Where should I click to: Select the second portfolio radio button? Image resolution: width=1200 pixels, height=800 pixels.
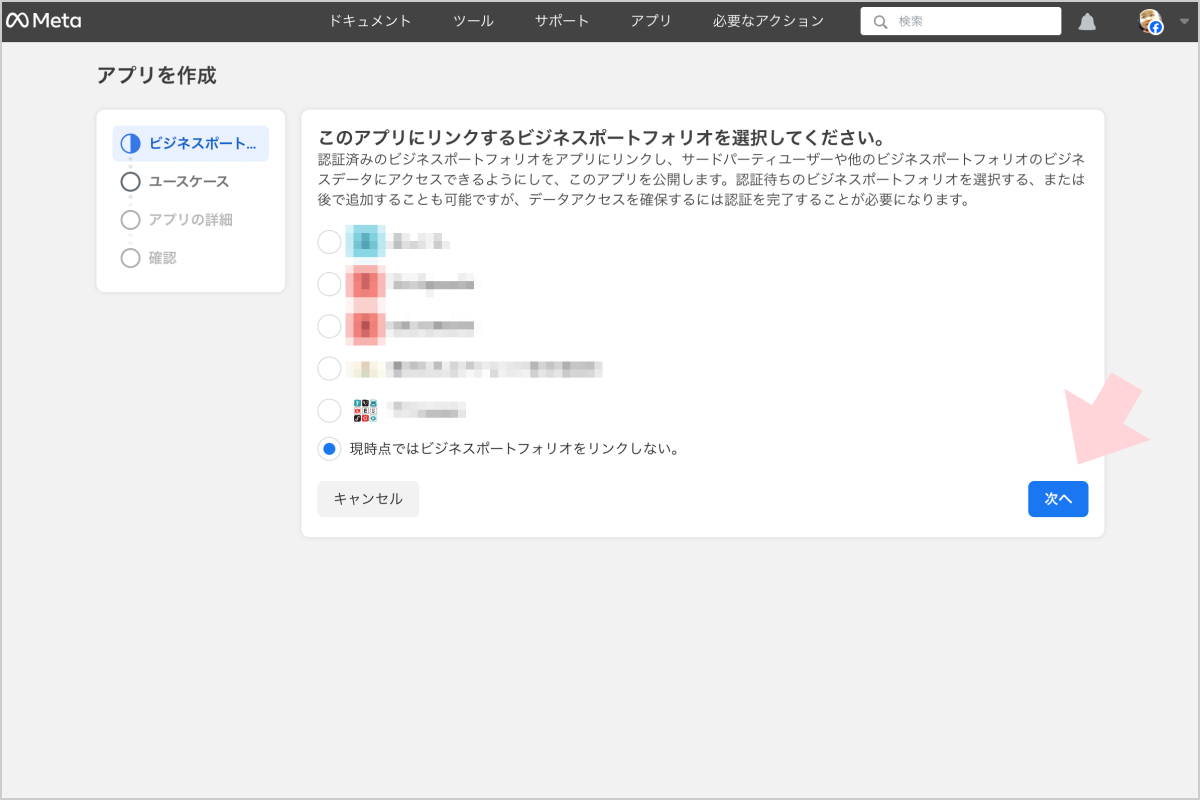329,284
